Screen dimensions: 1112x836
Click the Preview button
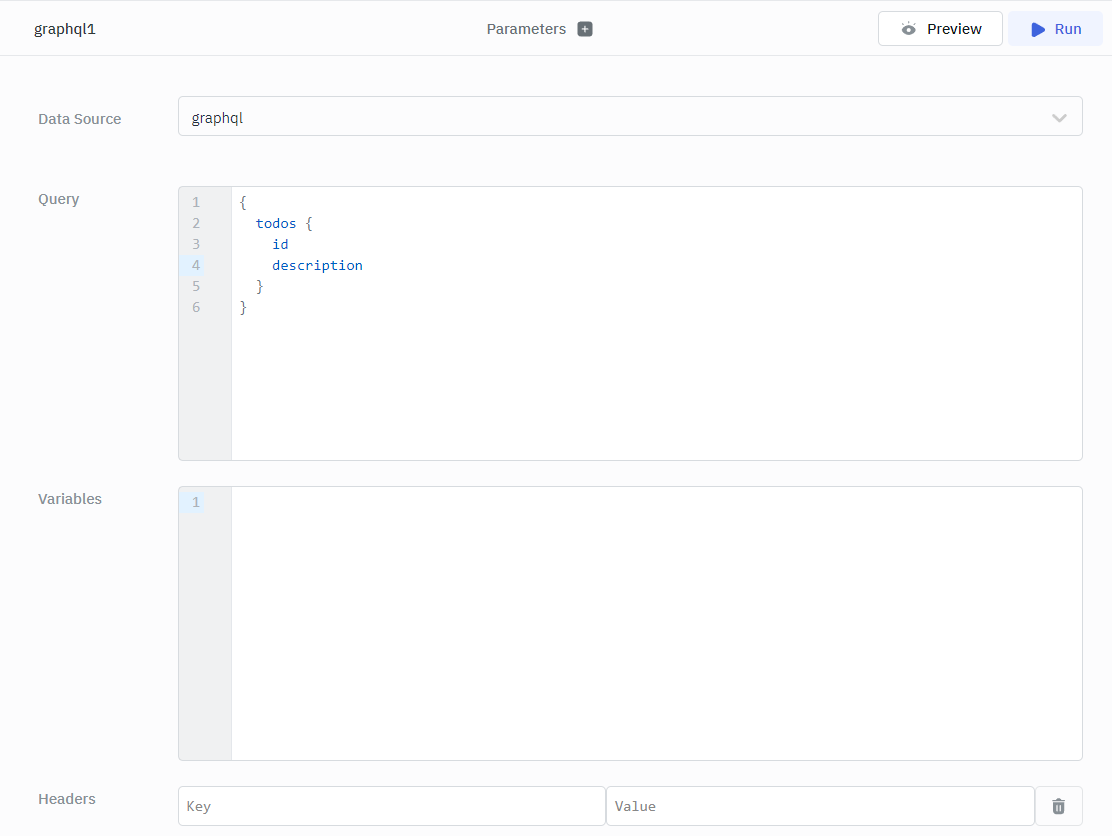pyautogui.click(x=940, y=29)
